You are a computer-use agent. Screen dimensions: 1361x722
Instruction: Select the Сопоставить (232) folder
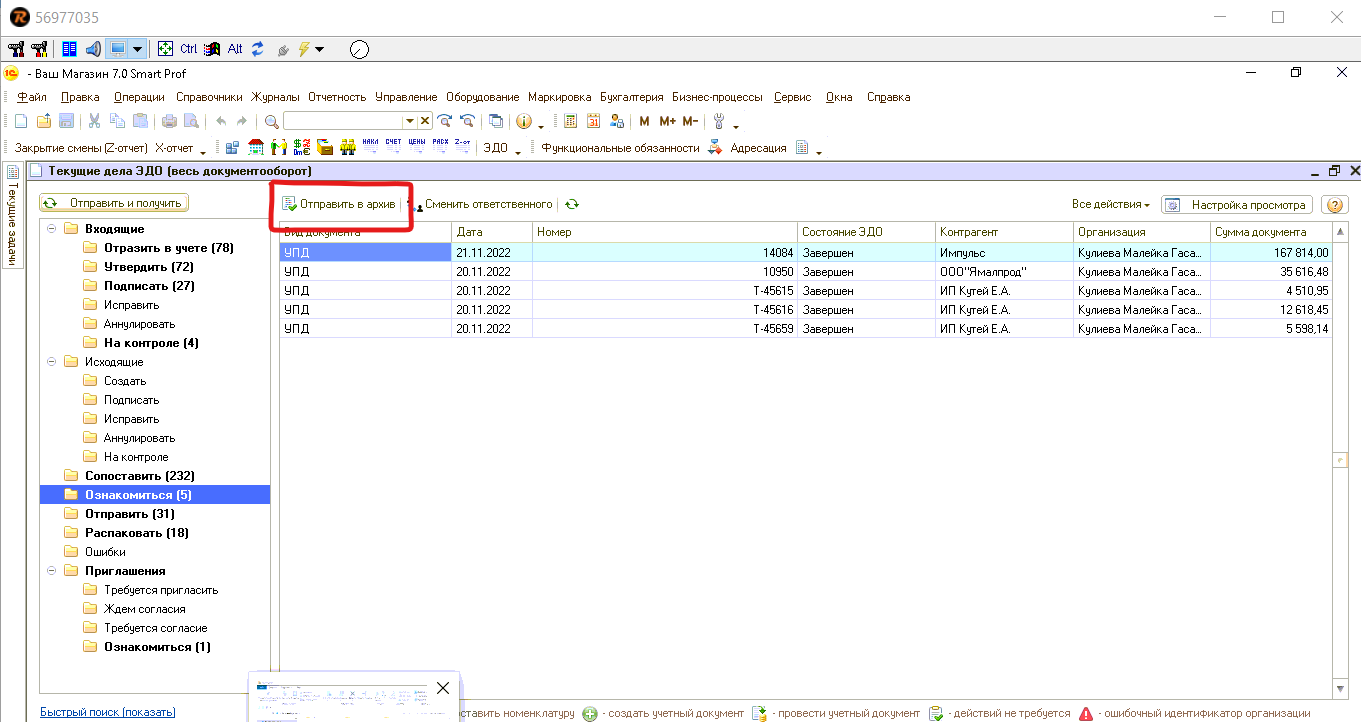[x=139, y=476]
